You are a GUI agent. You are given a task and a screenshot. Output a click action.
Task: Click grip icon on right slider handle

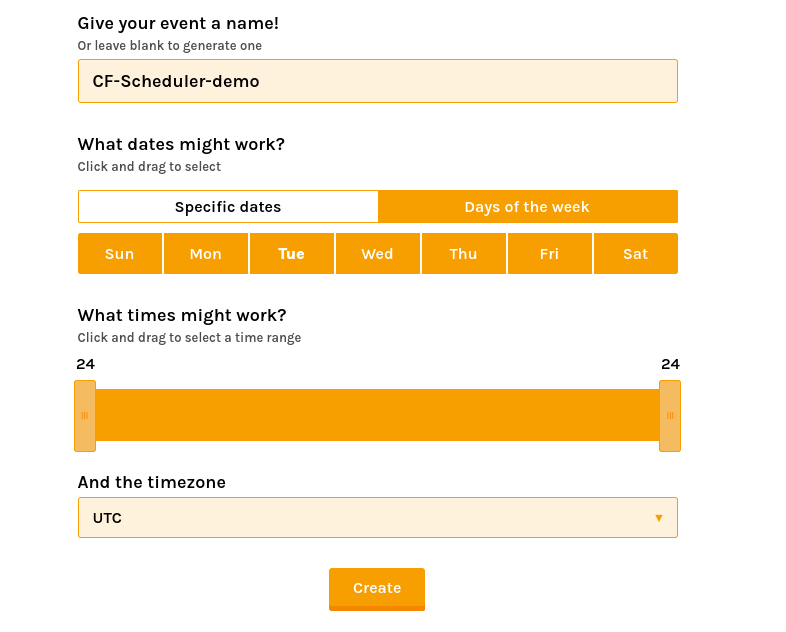[x=670, y=415]
